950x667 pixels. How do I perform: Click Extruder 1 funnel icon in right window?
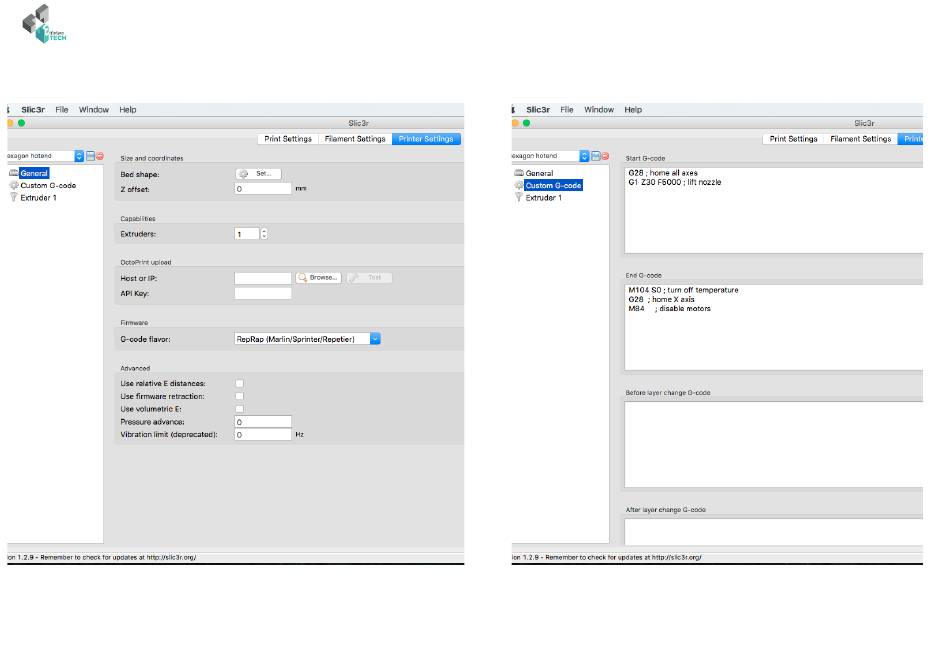[x=519, y=197]
